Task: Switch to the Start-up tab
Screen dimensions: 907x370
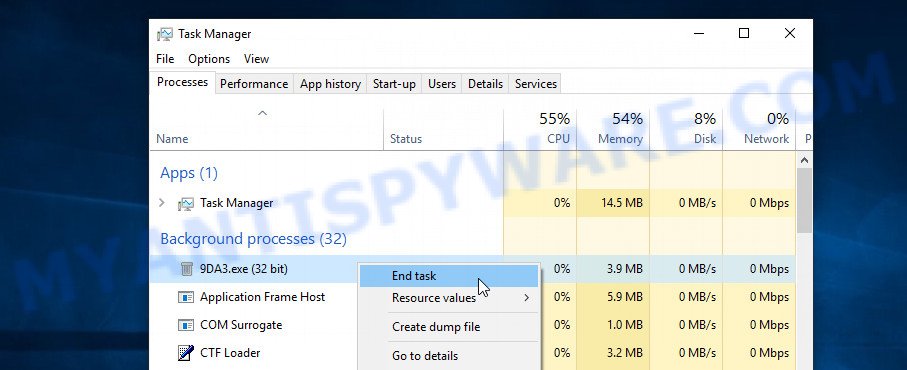Action: [x=394, y=84]
